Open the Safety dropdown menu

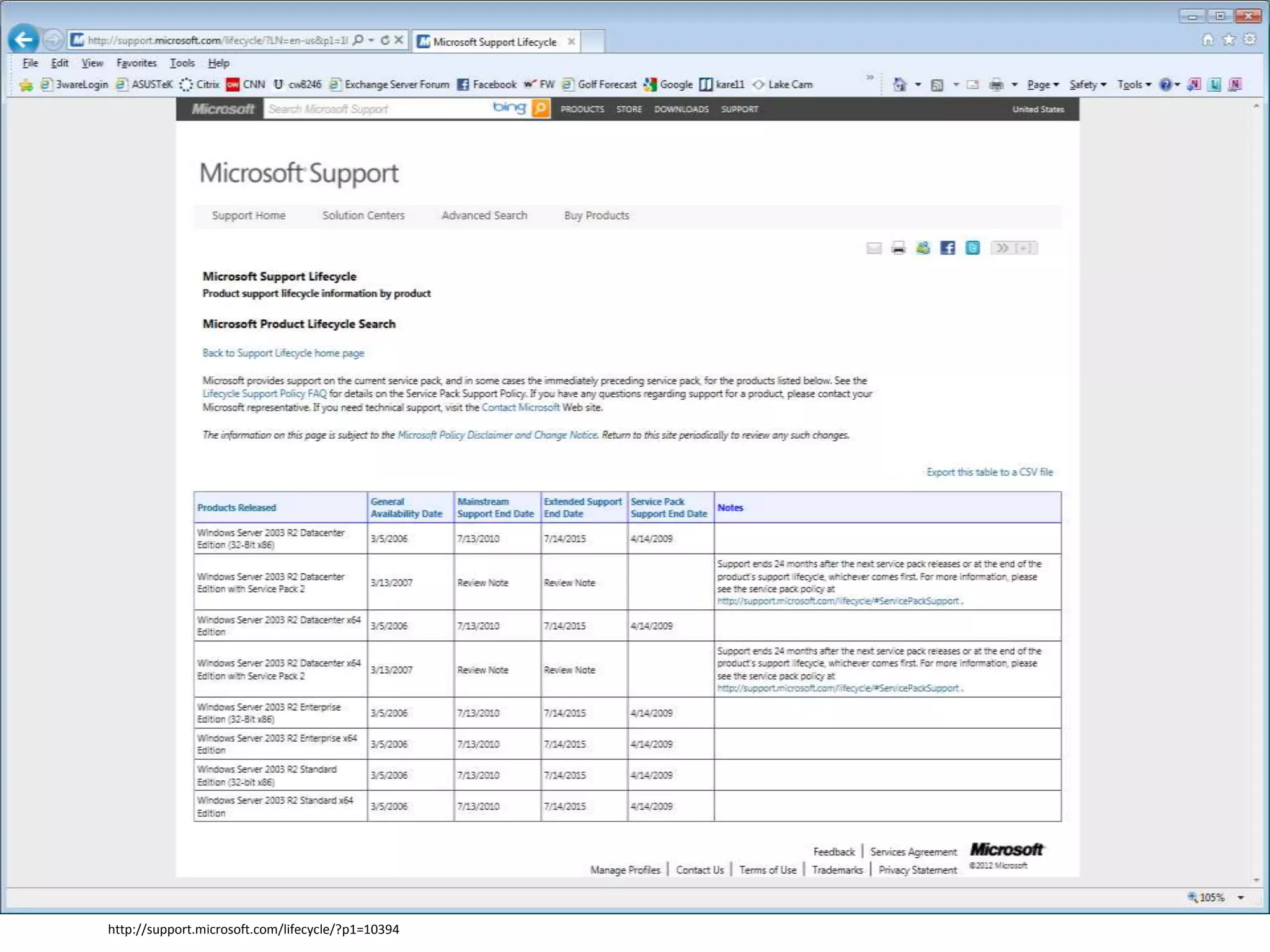pos(1088,85)
